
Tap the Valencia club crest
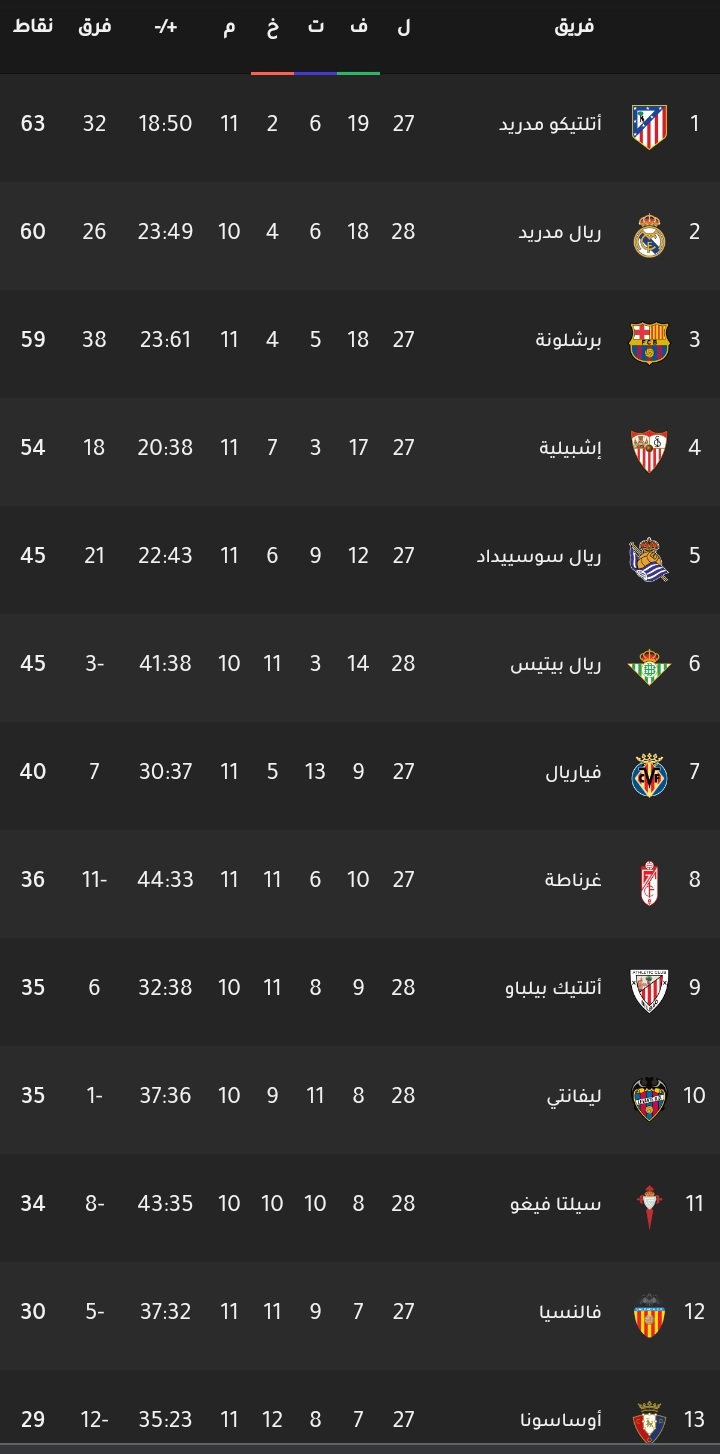click(649, 1315)
